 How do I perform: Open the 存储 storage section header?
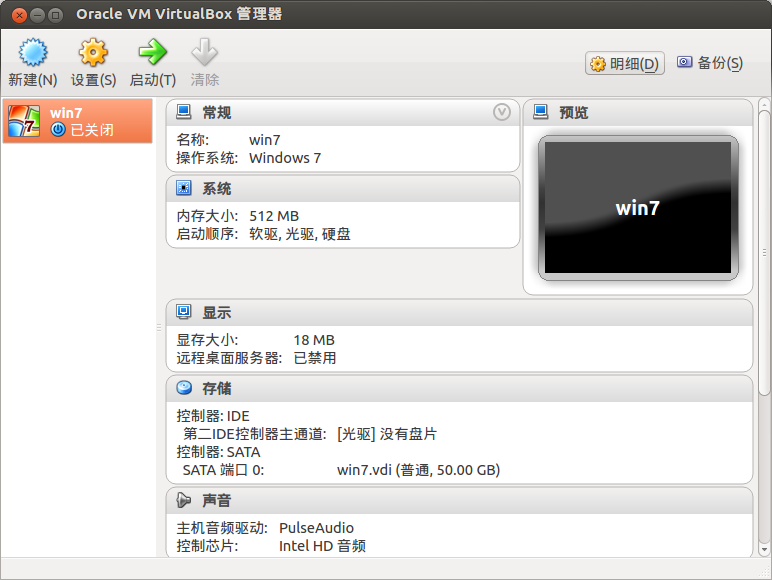click(x=459, y=388)
